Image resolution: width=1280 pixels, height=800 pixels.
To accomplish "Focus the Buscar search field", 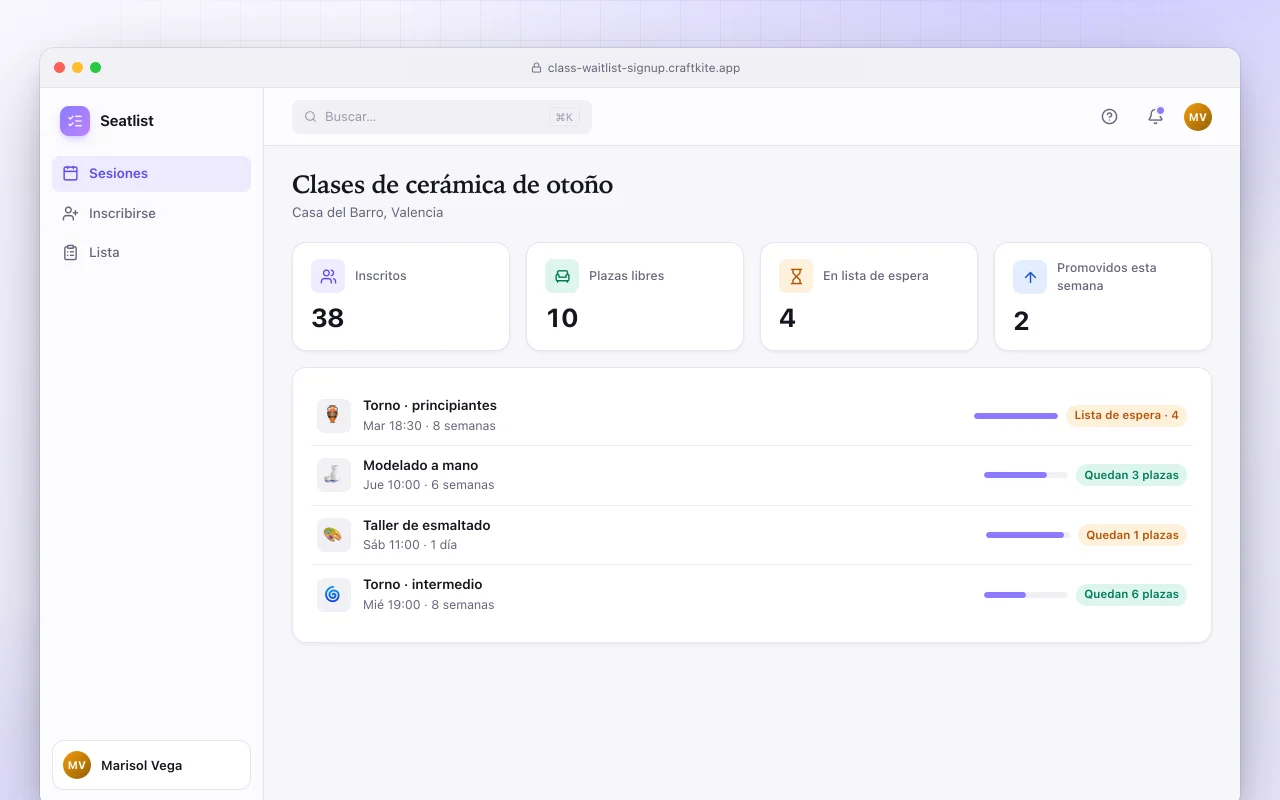I will tap(442, 117).
